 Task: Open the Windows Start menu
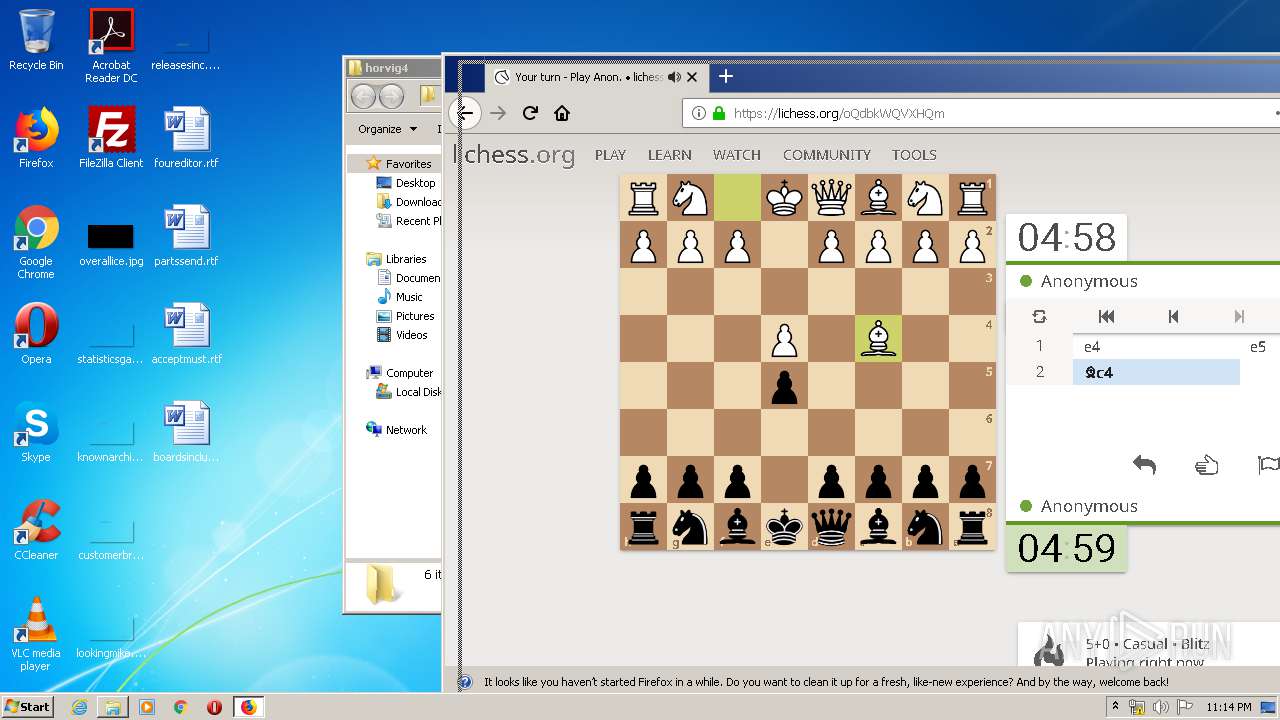[28, 706]
